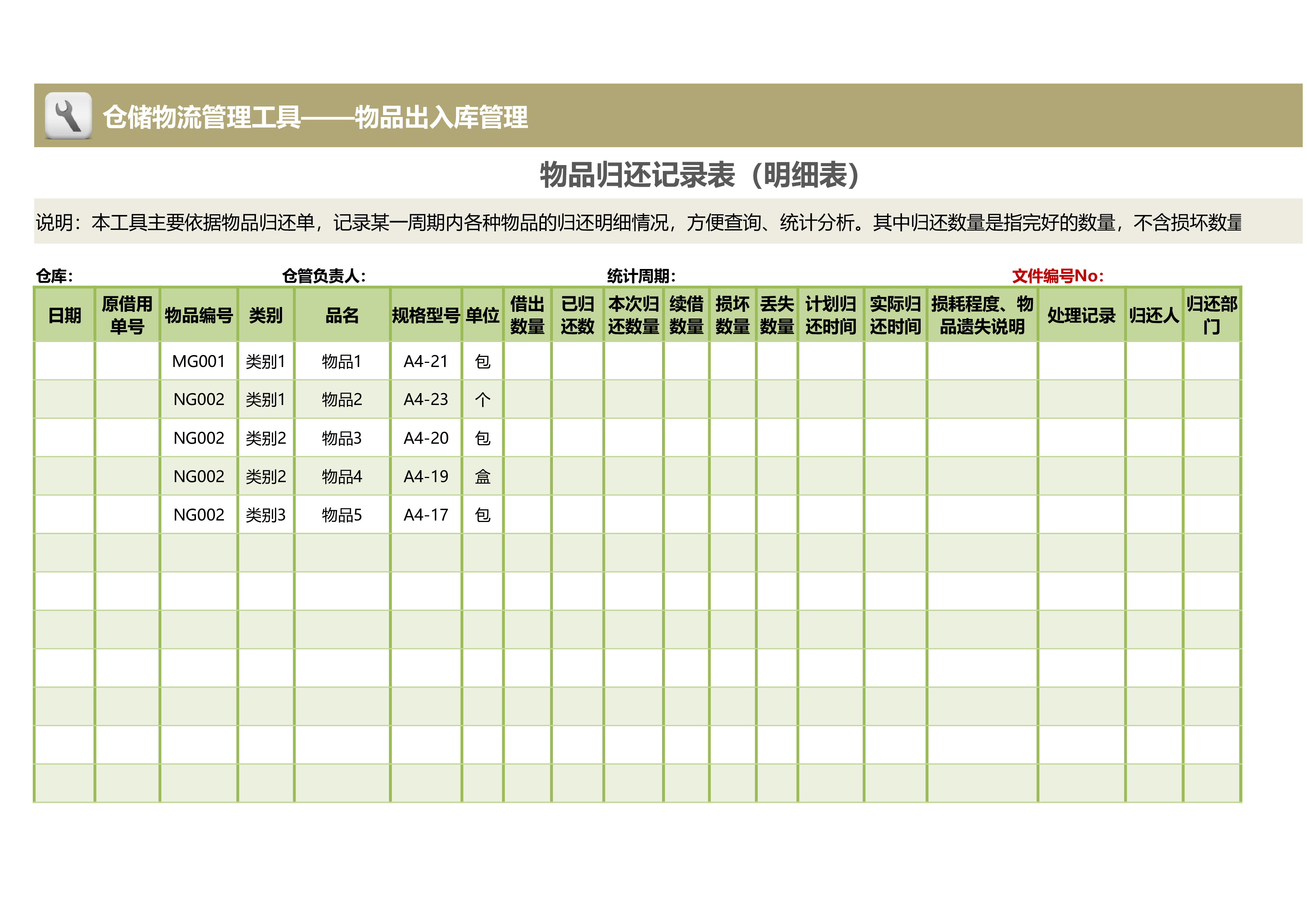Select the banner title 仓储物流管理工具——物品出入库管理

[315, 117]
